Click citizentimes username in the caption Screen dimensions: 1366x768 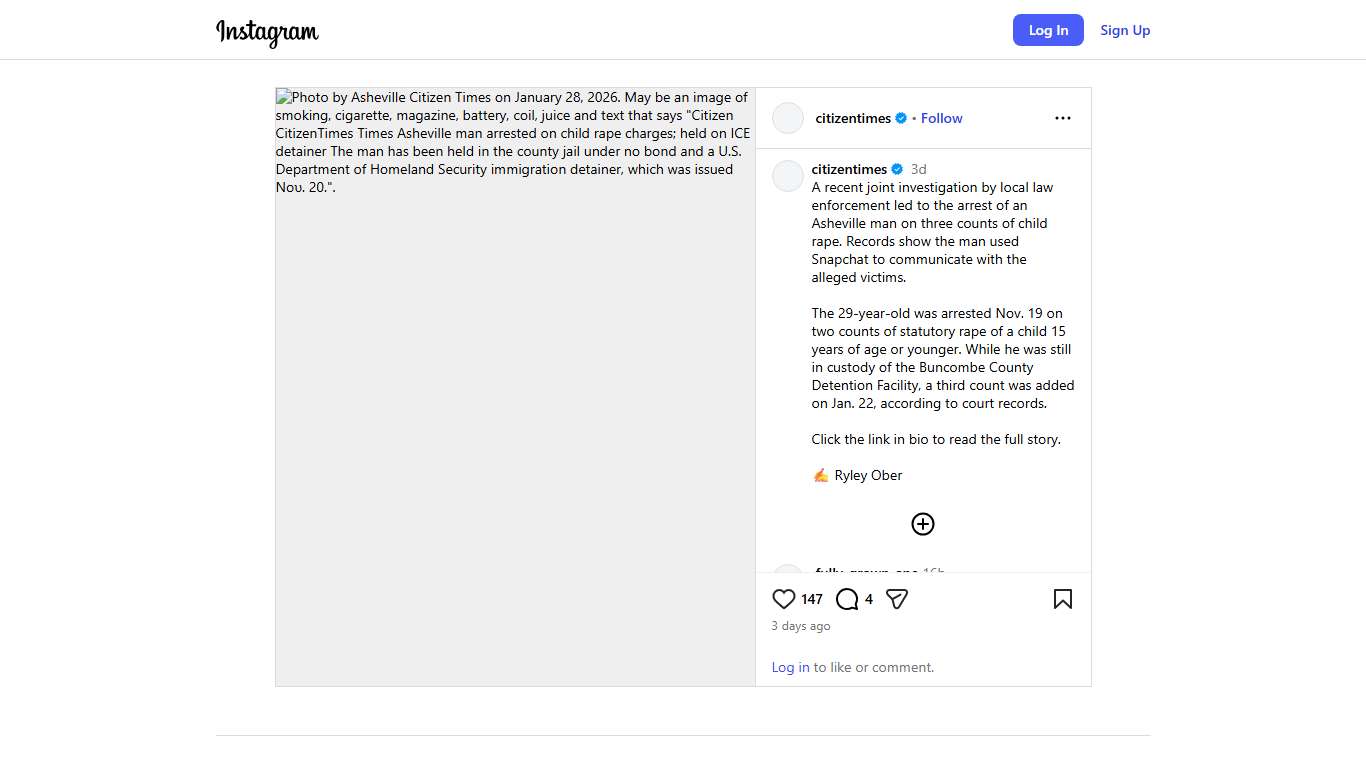point(849,169)
